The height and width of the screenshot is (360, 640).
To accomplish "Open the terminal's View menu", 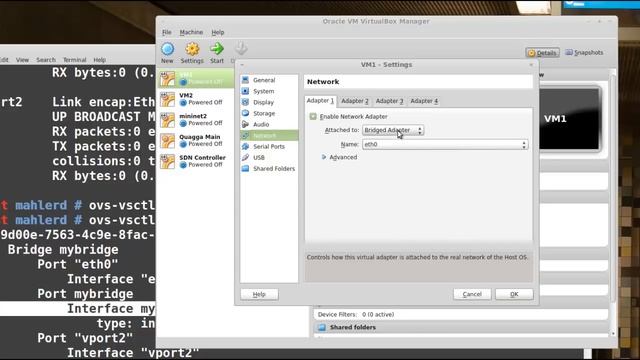I will click(x=22, y=60).
